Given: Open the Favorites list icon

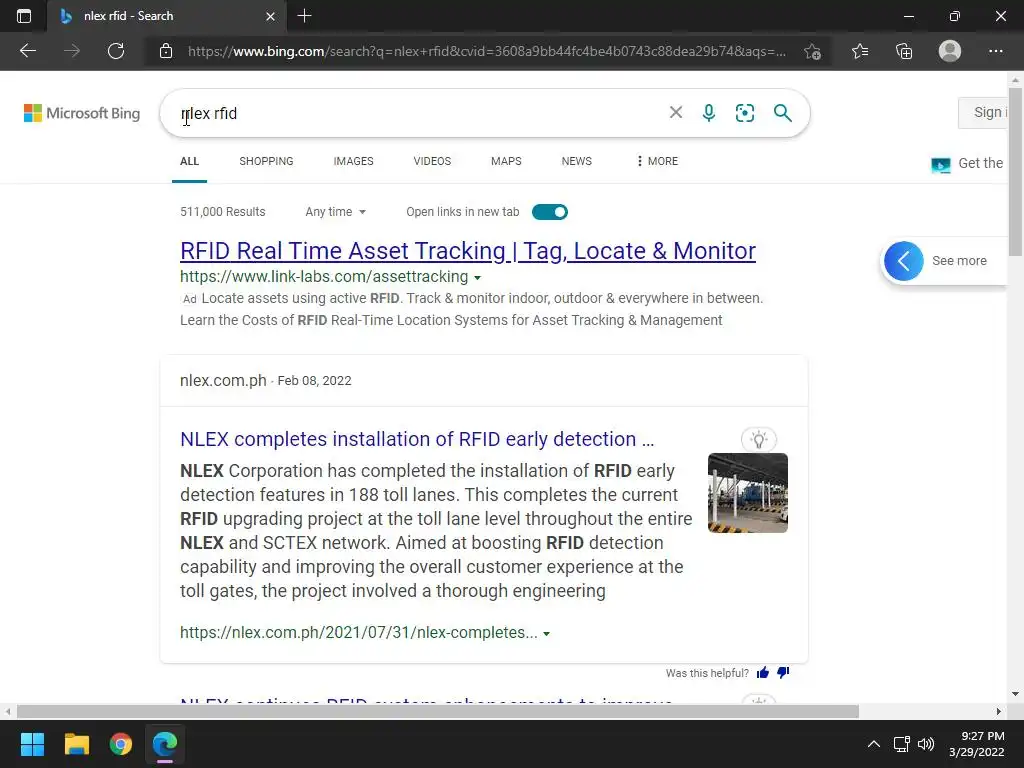Looking at the screenshot, I should click(x=860, y=51).
